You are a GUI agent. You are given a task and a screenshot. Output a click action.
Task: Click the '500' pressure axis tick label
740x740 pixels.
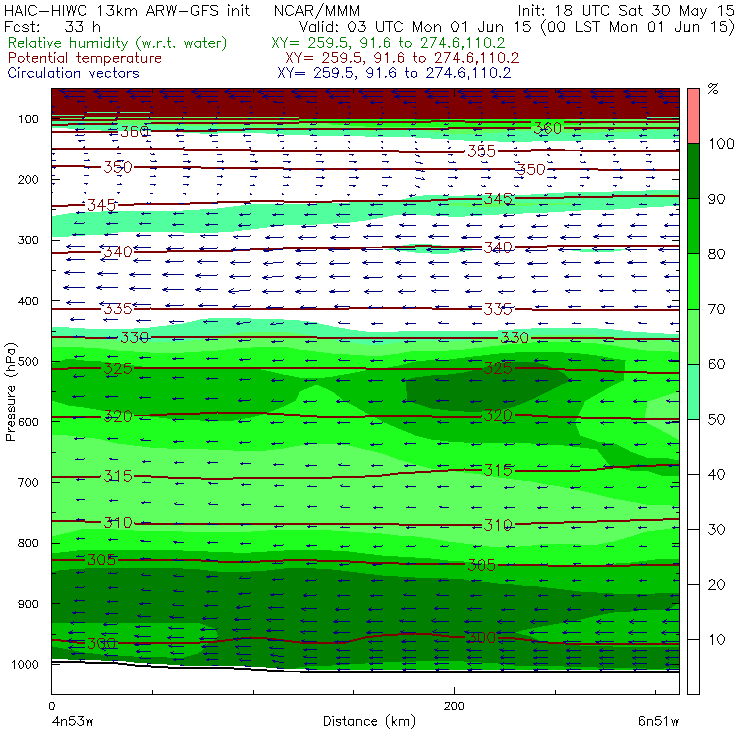point(28,362)
